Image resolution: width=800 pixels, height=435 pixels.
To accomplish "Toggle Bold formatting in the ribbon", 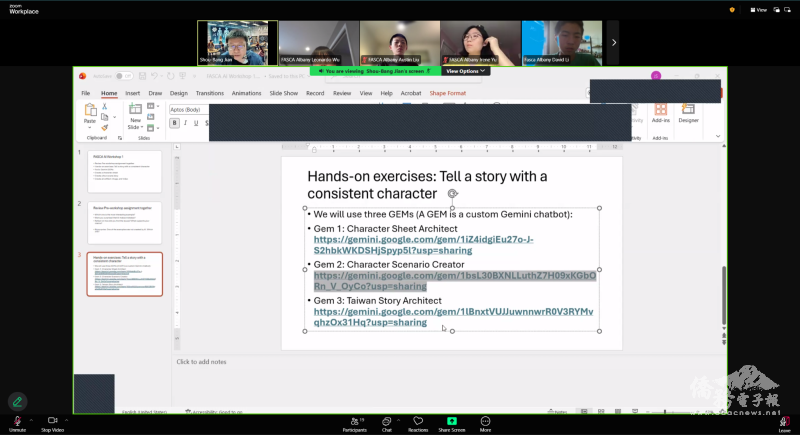I will pos(174,123).
